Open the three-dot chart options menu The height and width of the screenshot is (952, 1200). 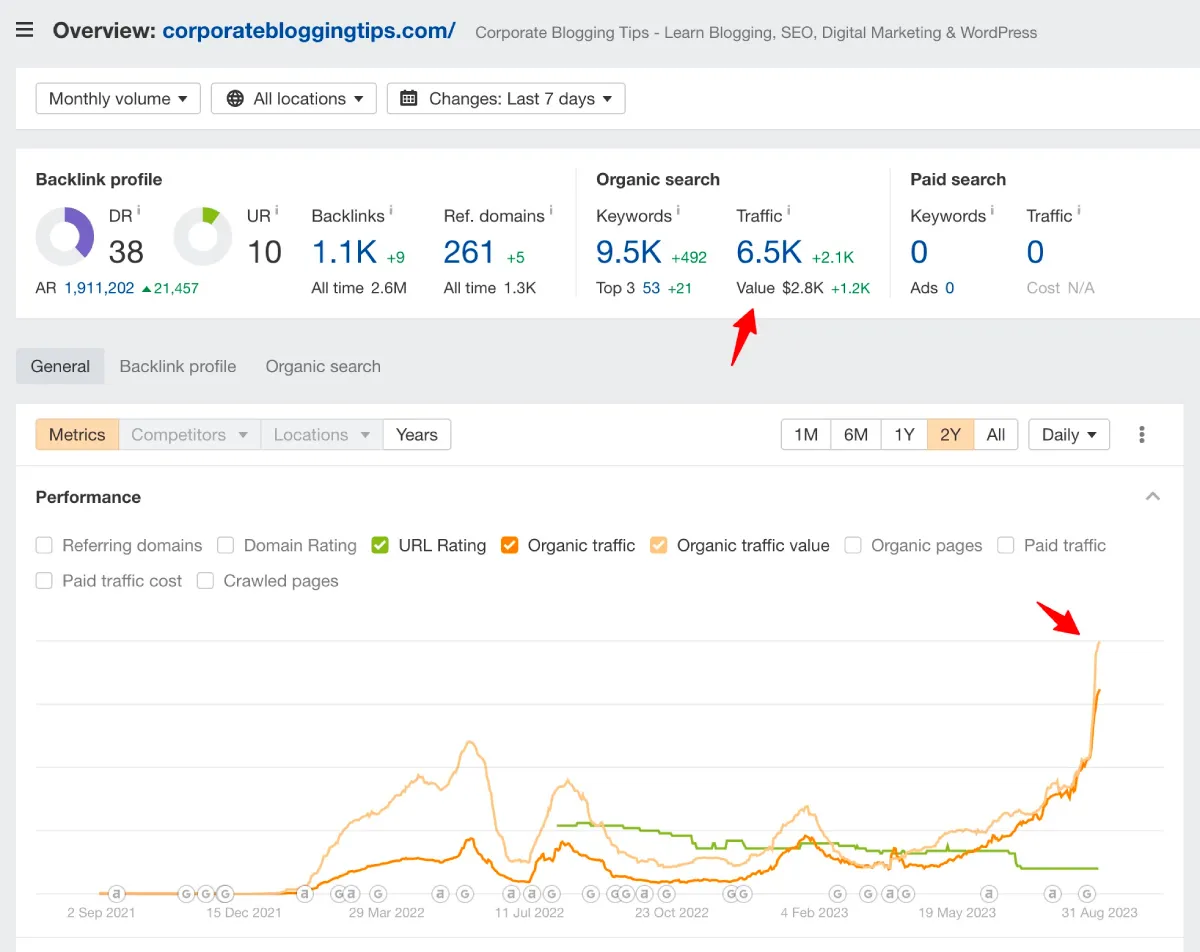coord(1142,435)
